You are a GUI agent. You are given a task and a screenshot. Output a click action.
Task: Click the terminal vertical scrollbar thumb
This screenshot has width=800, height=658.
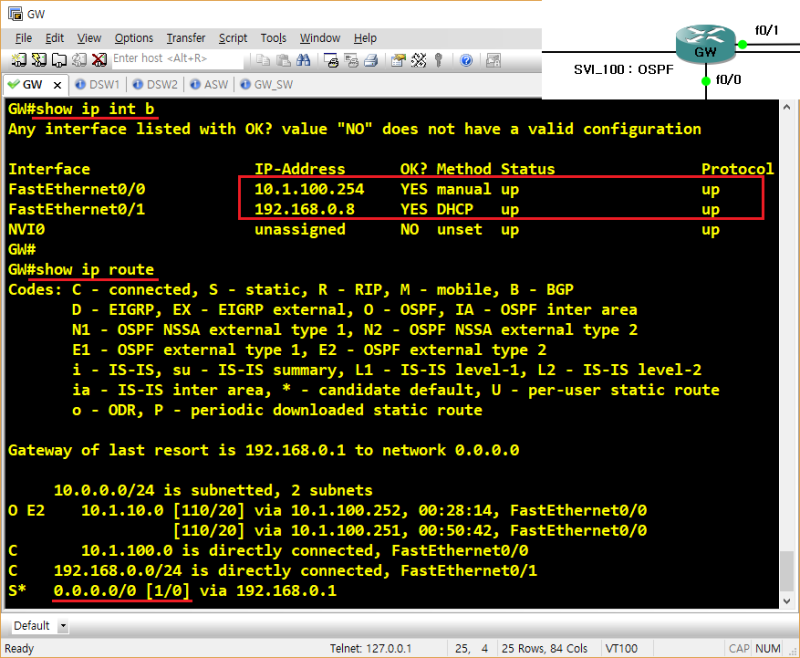click(x=786, y=570)
